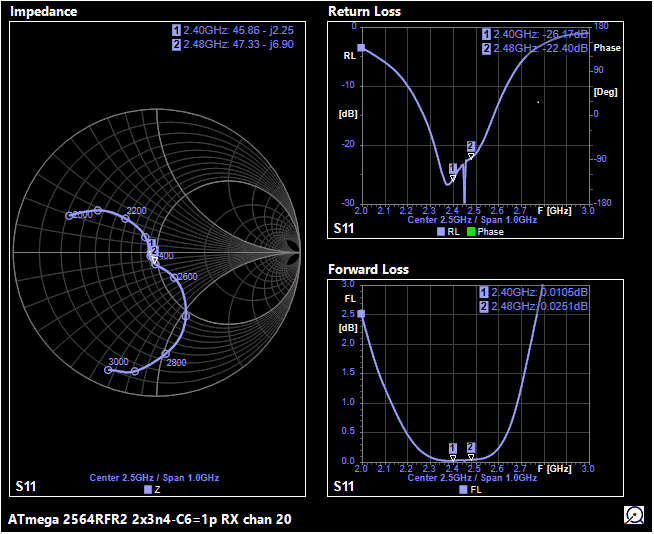
Task: Click the FL legend color swatch
Action: point(463,491)
